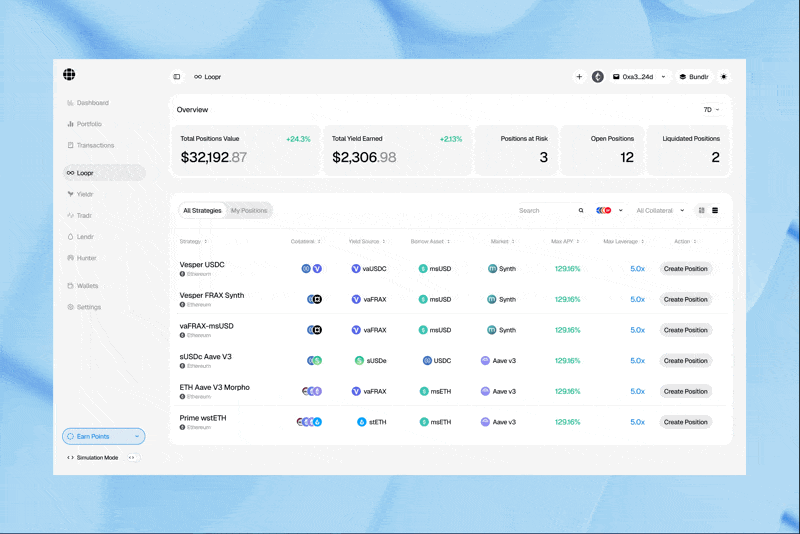Image resolution: width=800 pixels, height=534 pixels.
Task: Open Wallets in sidebar
Action: [x=82, y=286]
